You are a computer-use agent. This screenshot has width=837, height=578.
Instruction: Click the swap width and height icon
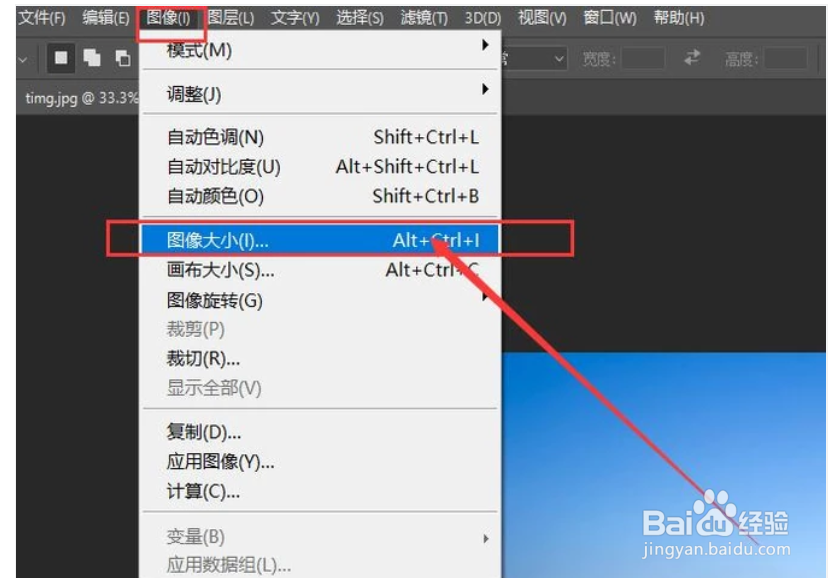pos(692,57)
